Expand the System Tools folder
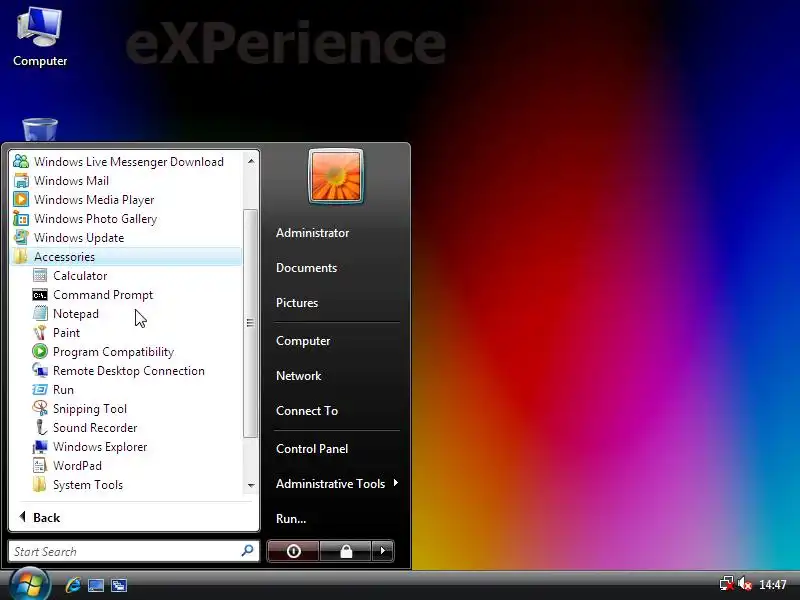This screenshot has height=600, width=800. (x=126, y=485)
